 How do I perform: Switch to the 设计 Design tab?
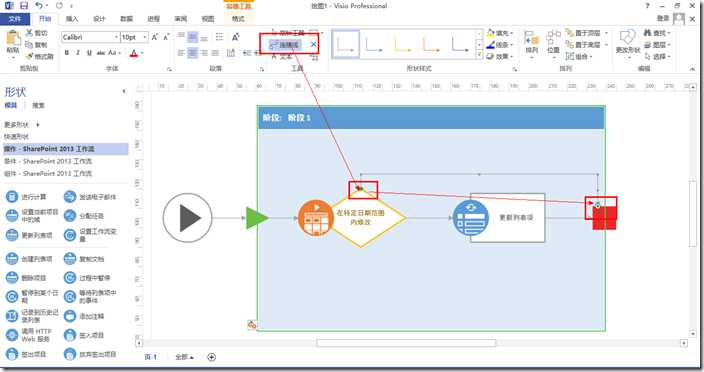pos(99,19)
